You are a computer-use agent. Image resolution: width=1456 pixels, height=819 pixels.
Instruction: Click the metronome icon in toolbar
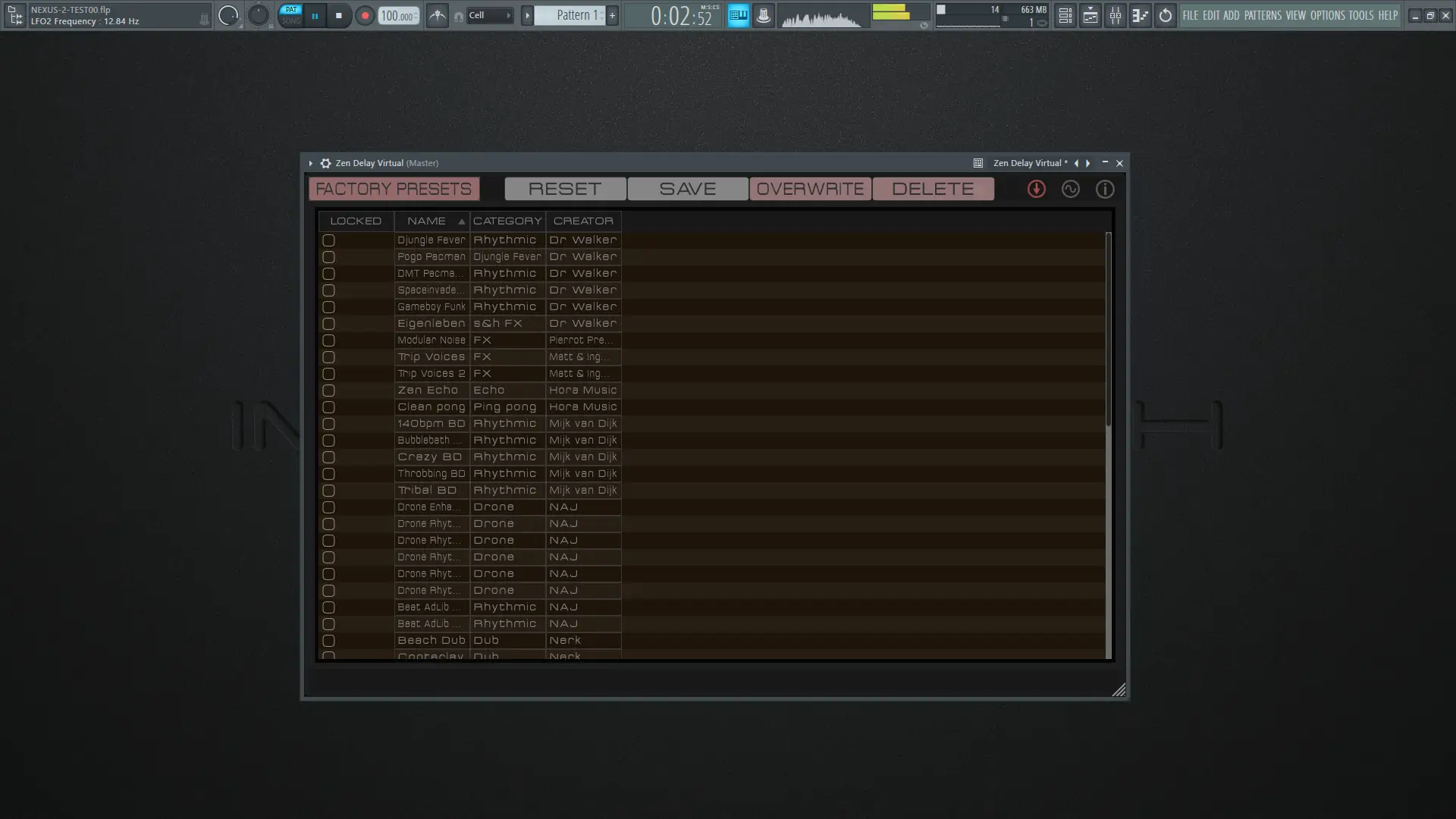coord(437,16)
